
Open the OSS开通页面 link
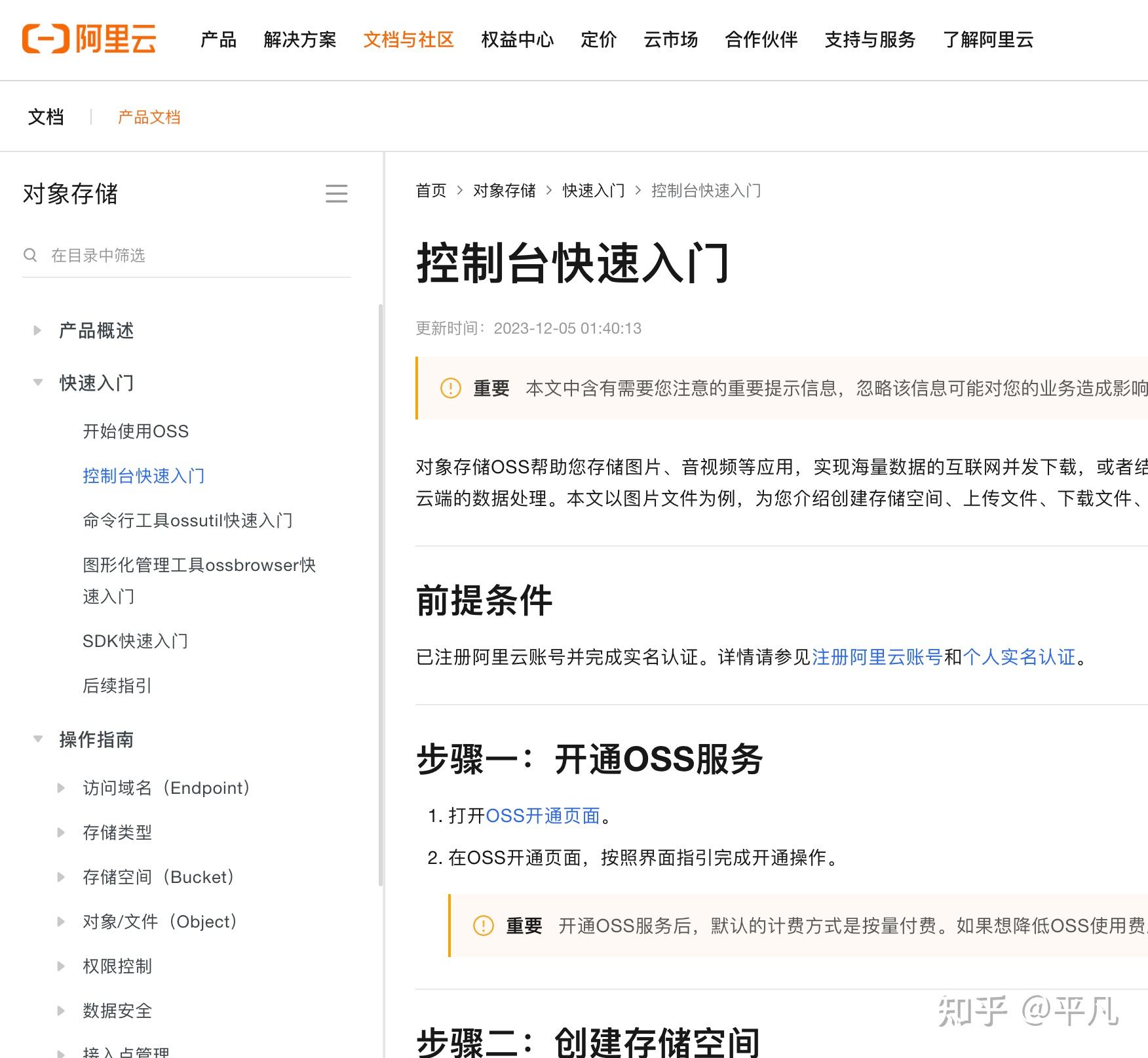(x=543, y=815)
